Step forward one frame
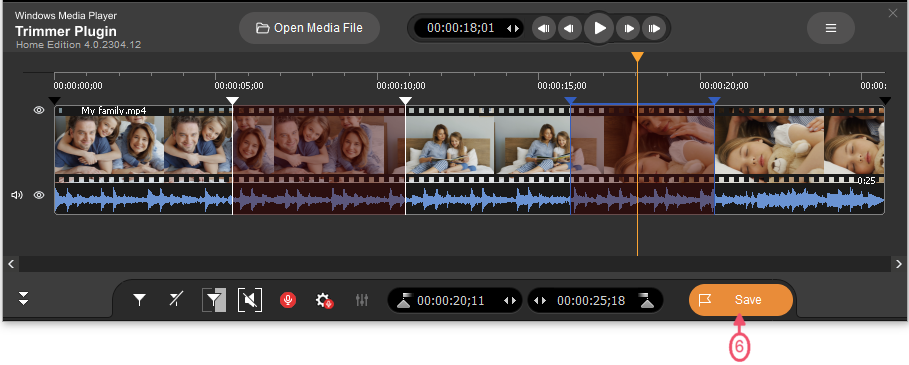 (628, 28)
